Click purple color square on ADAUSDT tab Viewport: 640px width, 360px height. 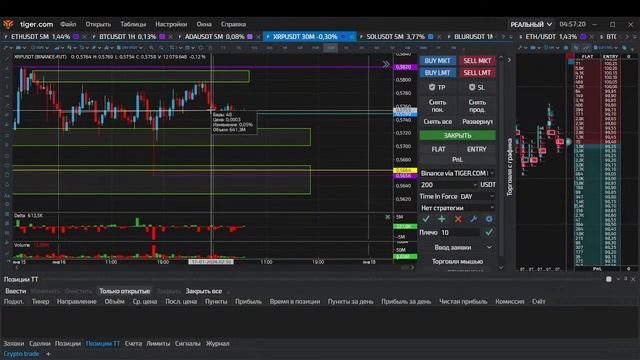(250, 37)
